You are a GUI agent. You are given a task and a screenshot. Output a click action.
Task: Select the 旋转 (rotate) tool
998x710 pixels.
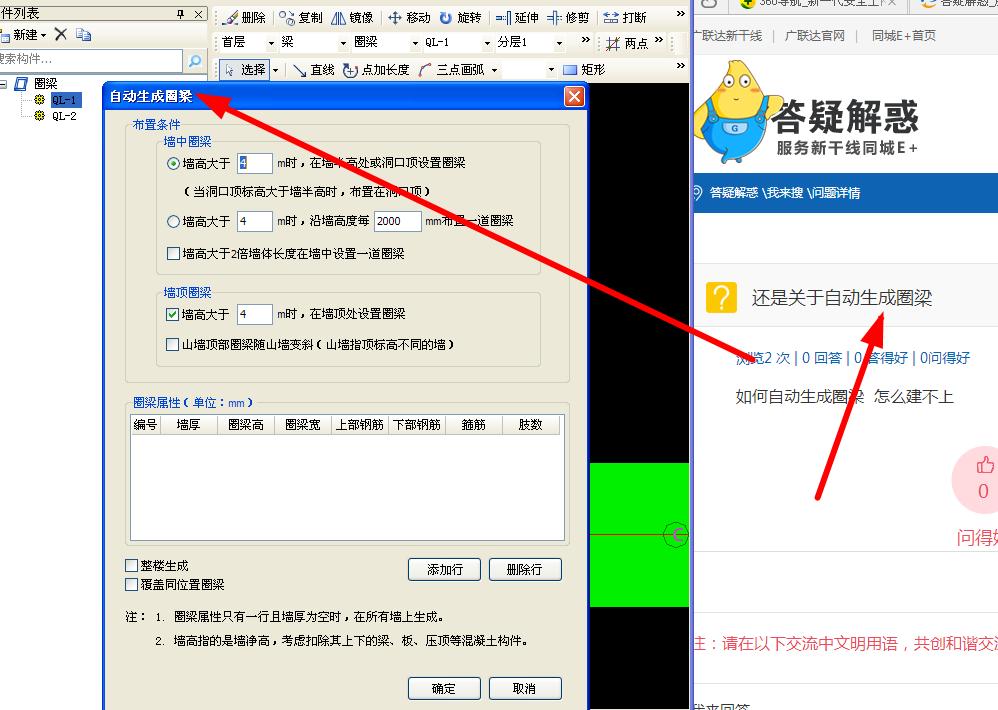pyautogui.click(x=460, y=18)
